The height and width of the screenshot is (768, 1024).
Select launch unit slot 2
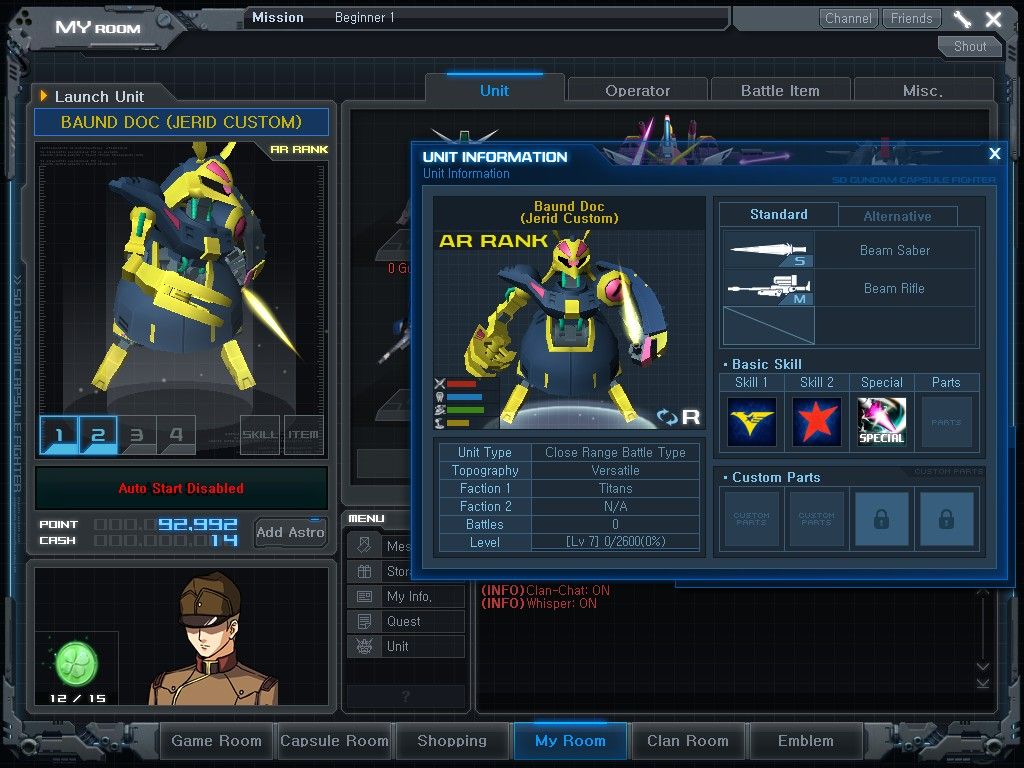pos(98,434)
